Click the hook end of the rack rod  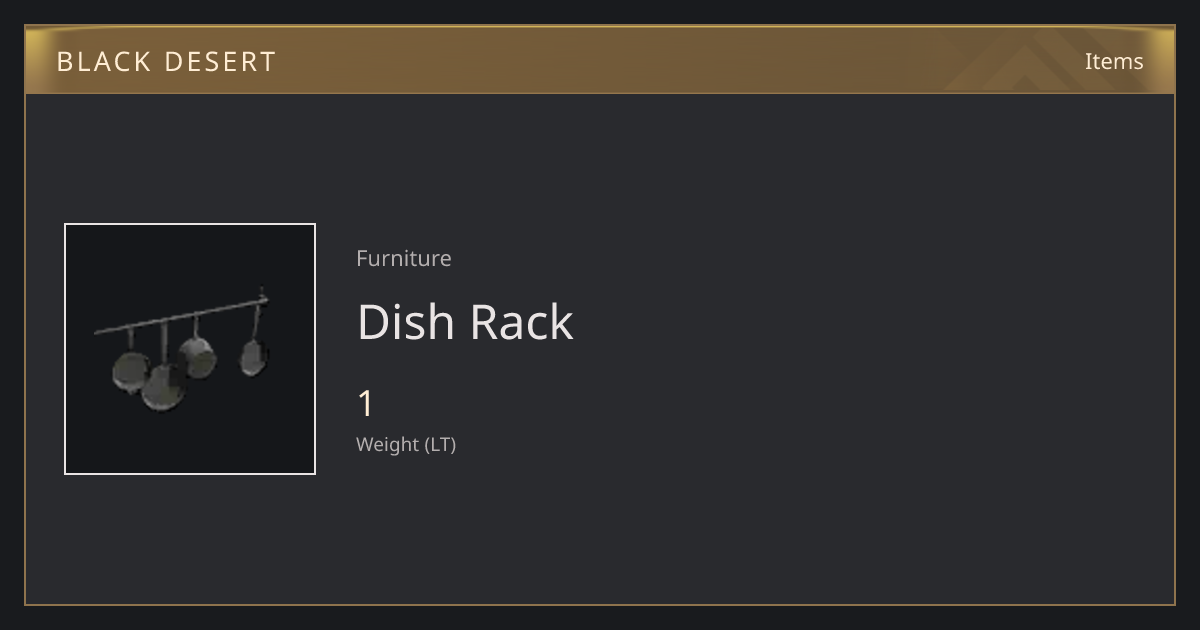click(x=262, y=296)
